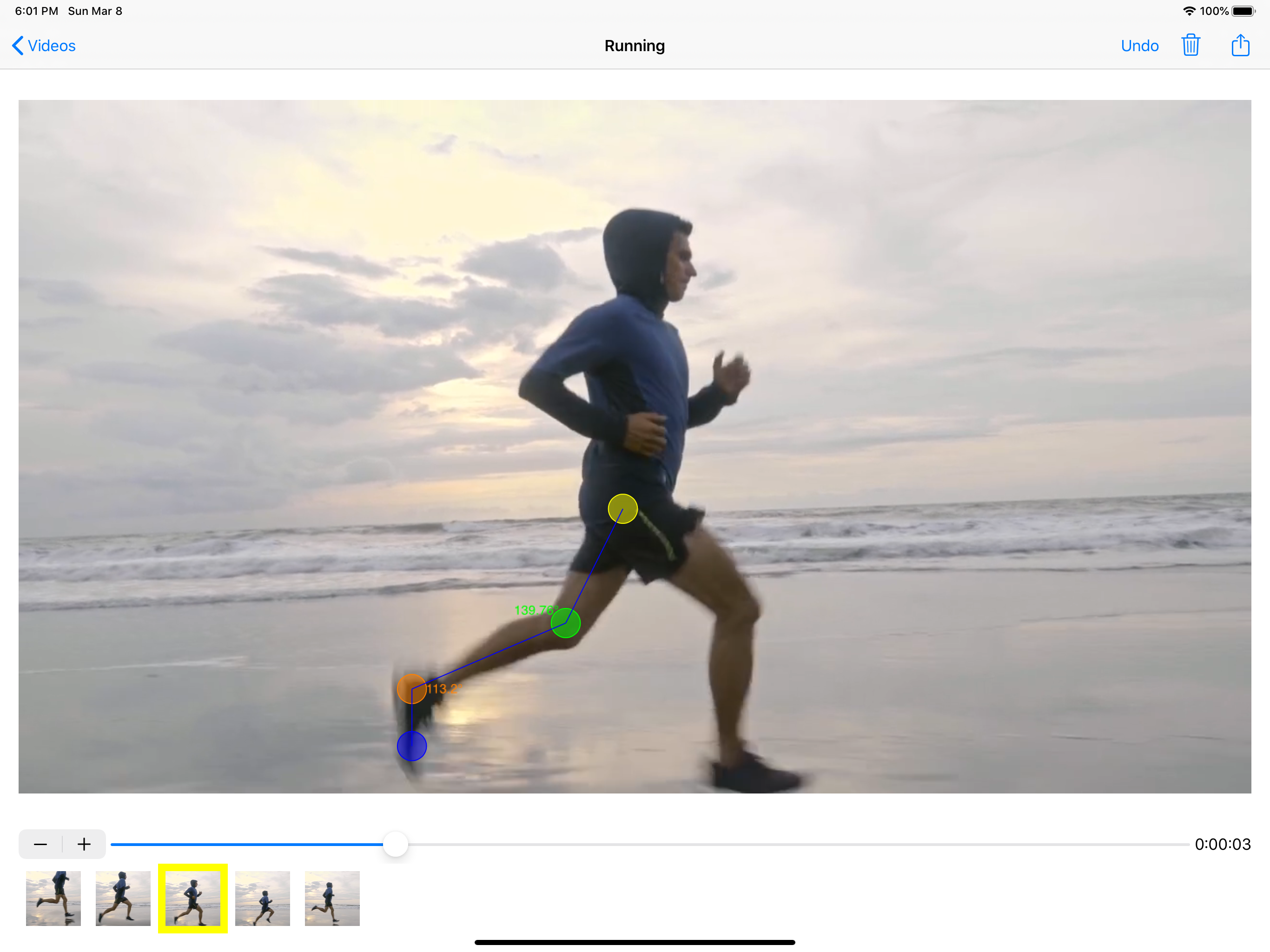Viewport: 1270px width, 952px height.
Task: Select the fourth frame thumbnail
Action: (x=262, y=899)
